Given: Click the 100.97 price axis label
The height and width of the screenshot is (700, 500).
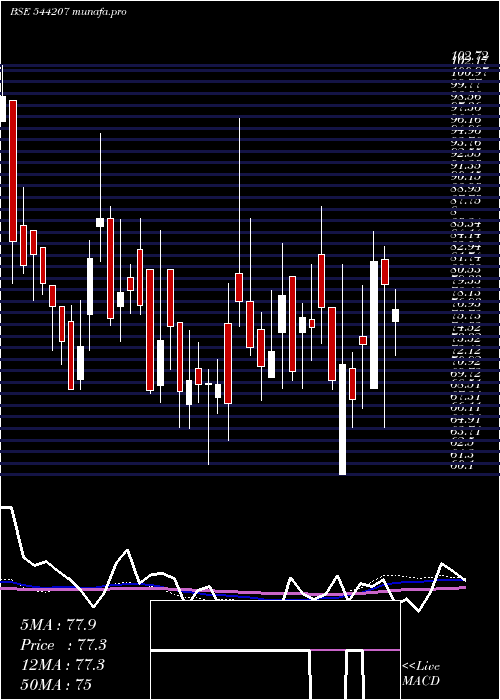Looking at the screenshot, I should 471,72.
